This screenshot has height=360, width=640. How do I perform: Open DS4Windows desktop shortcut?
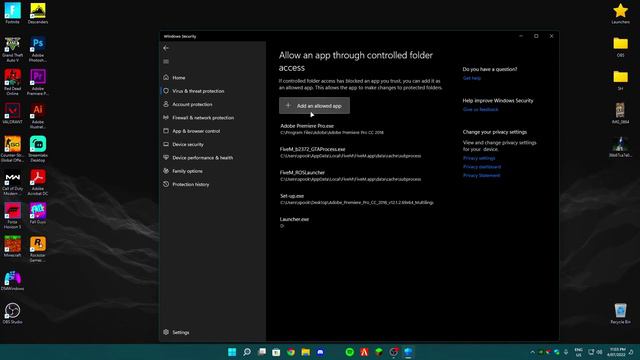click(12, 280)
